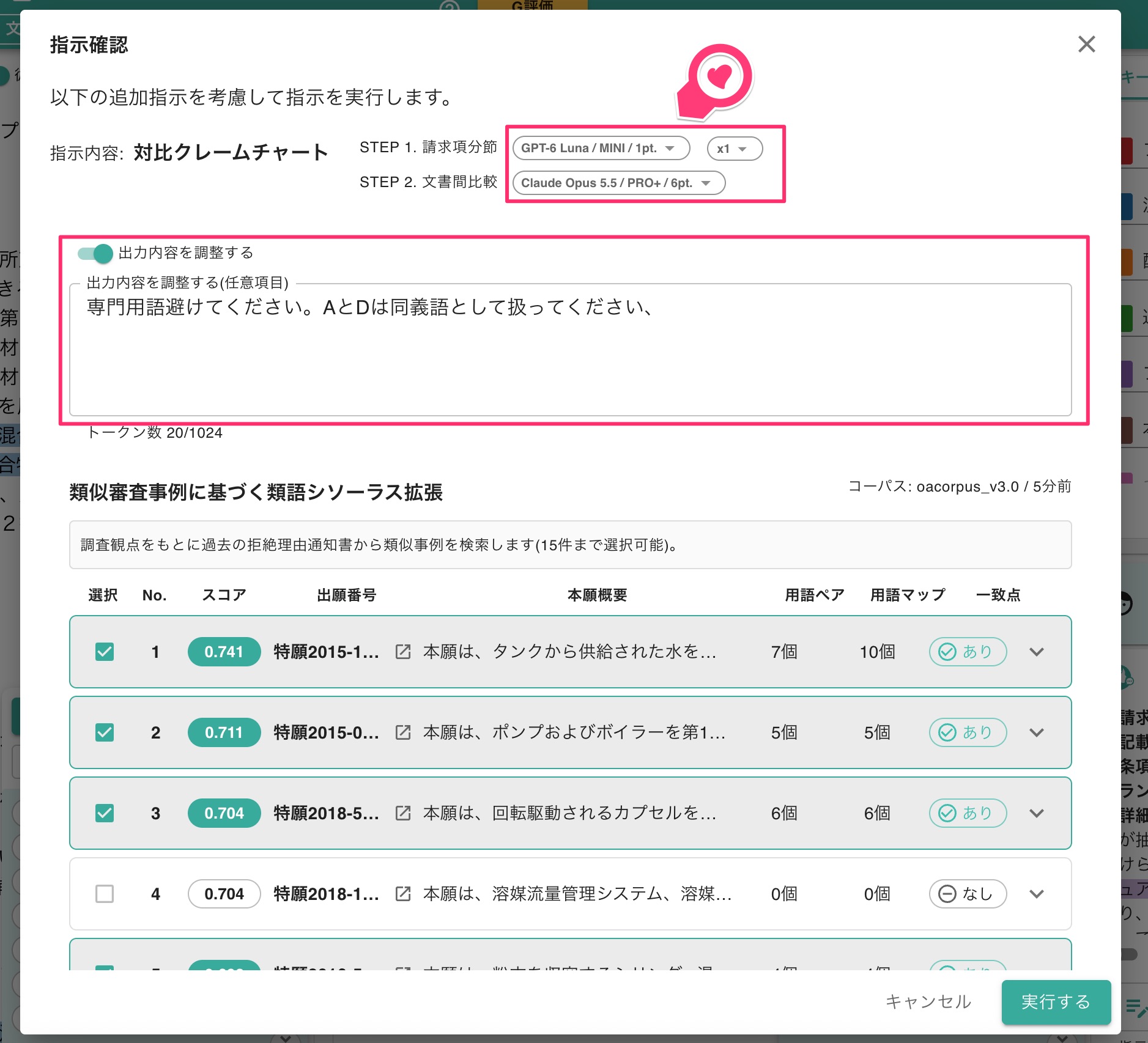Expand details of row 2 (score 0.711)
This screenshot has width=1148, height=1043.
coord(1037,732)
